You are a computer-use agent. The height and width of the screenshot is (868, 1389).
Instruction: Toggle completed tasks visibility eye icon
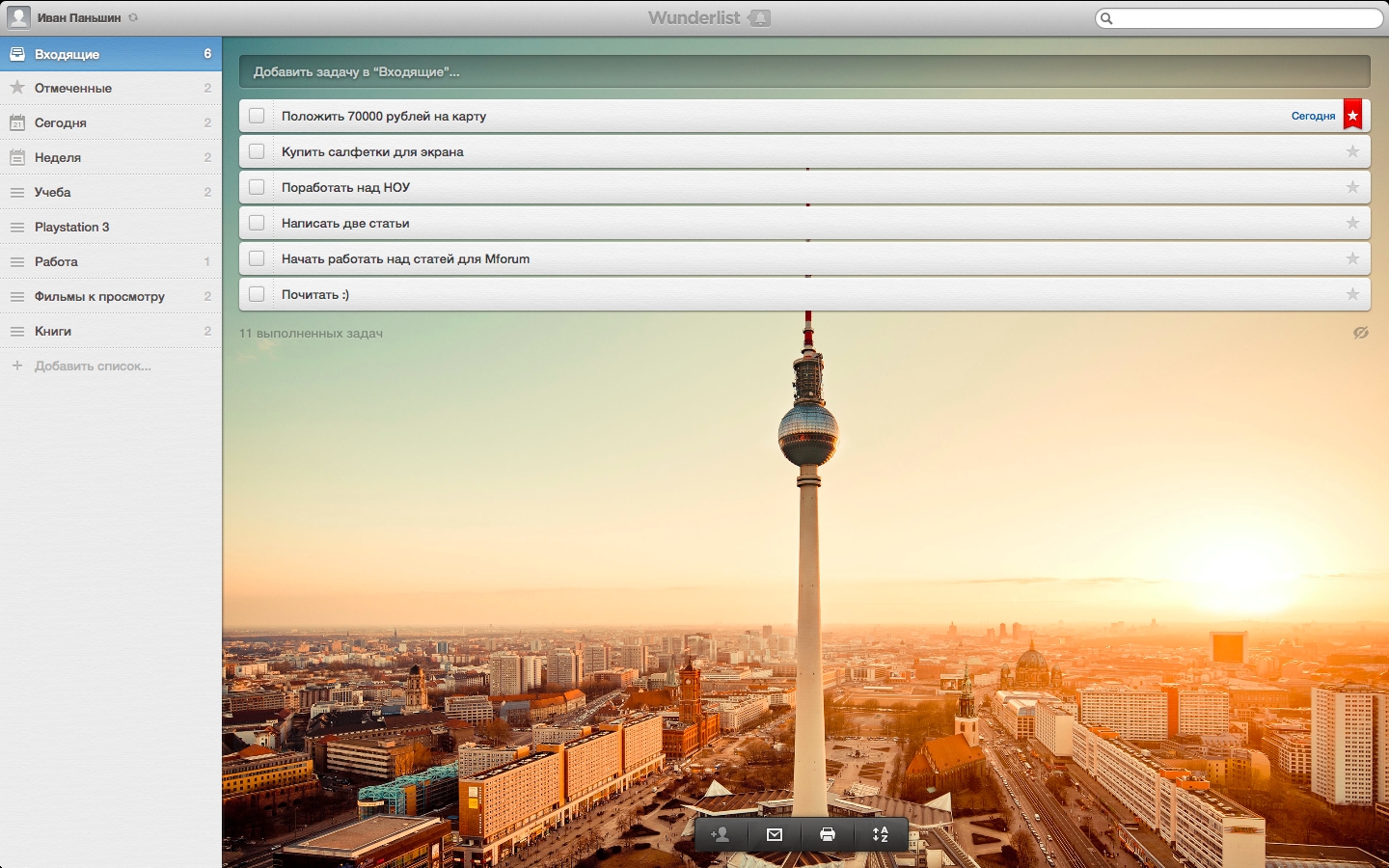(1360, 333)
